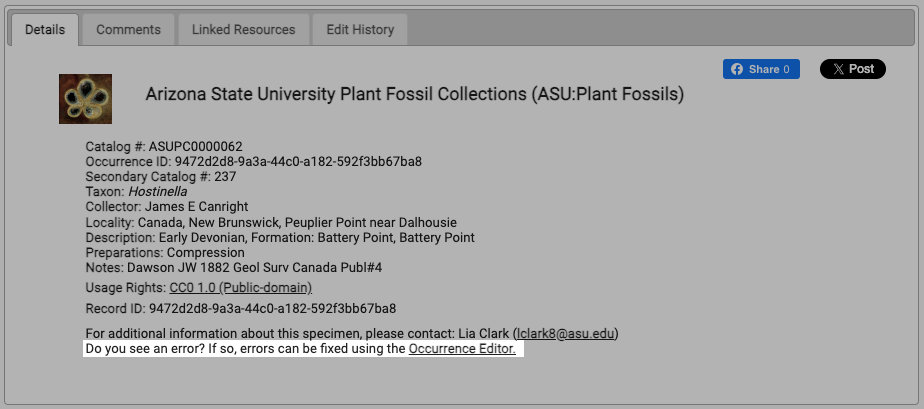Select the Occurrence ID value text
Screen dimensions: 924x409
tap(298, 161)
